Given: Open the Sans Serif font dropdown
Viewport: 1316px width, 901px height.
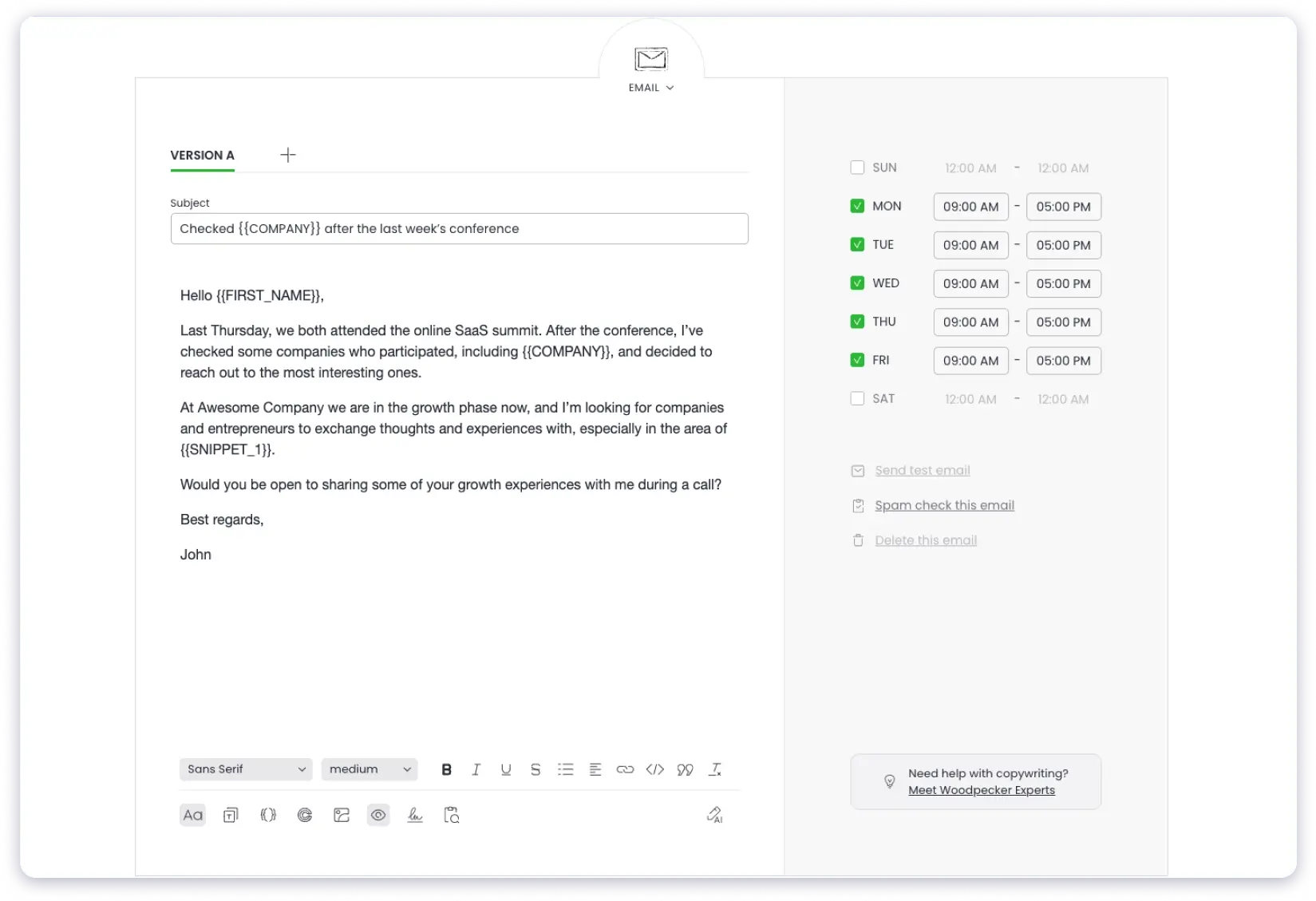Looking at the screenshot, I should (246, 769).
